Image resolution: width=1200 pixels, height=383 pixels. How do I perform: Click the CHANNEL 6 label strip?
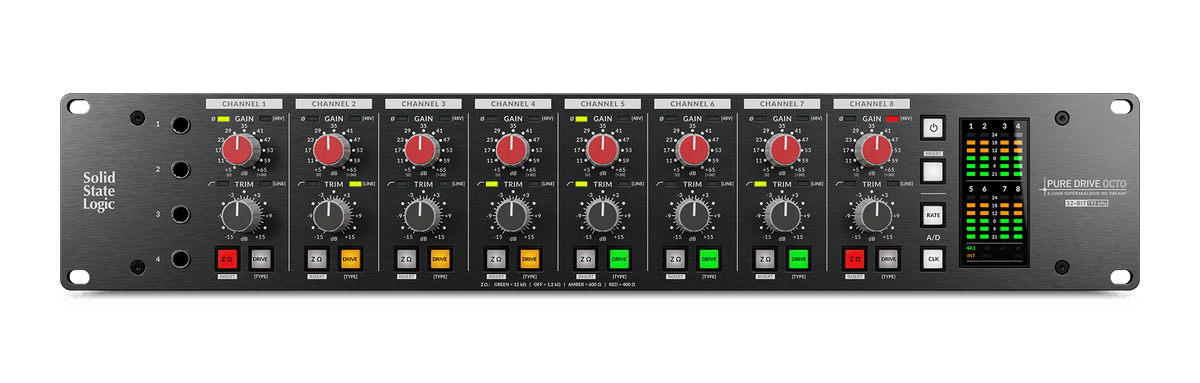coord(693,103)
